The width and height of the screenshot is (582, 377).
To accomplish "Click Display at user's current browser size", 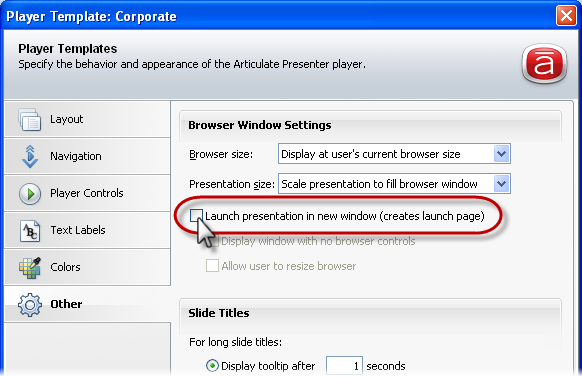I will (x=370, y=154).
